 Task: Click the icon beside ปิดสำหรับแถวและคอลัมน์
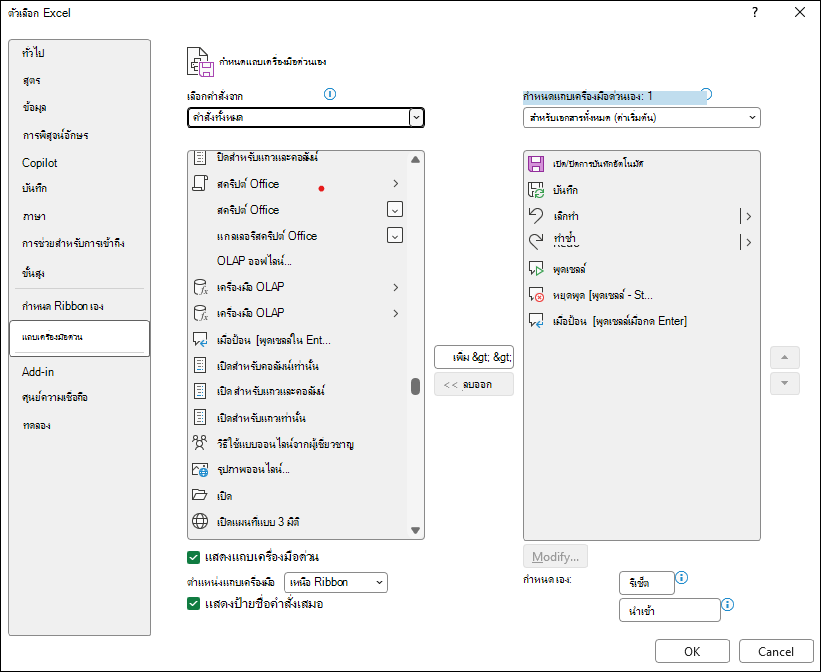200,157
